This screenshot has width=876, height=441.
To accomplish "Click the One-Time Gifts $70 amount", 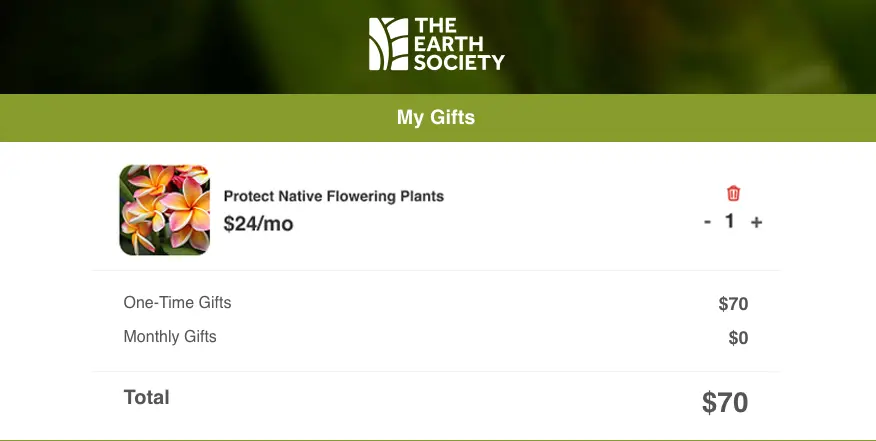I will click(x=733, y=305).
